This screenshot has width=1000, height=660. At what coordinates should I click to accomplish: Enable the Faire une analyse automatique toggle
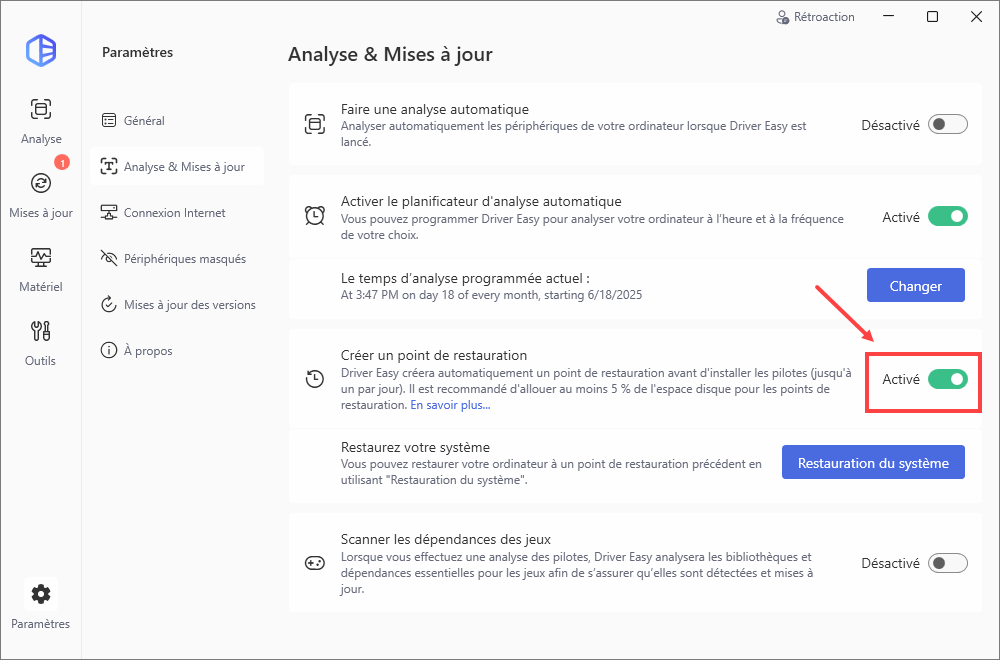pos(948,124)
